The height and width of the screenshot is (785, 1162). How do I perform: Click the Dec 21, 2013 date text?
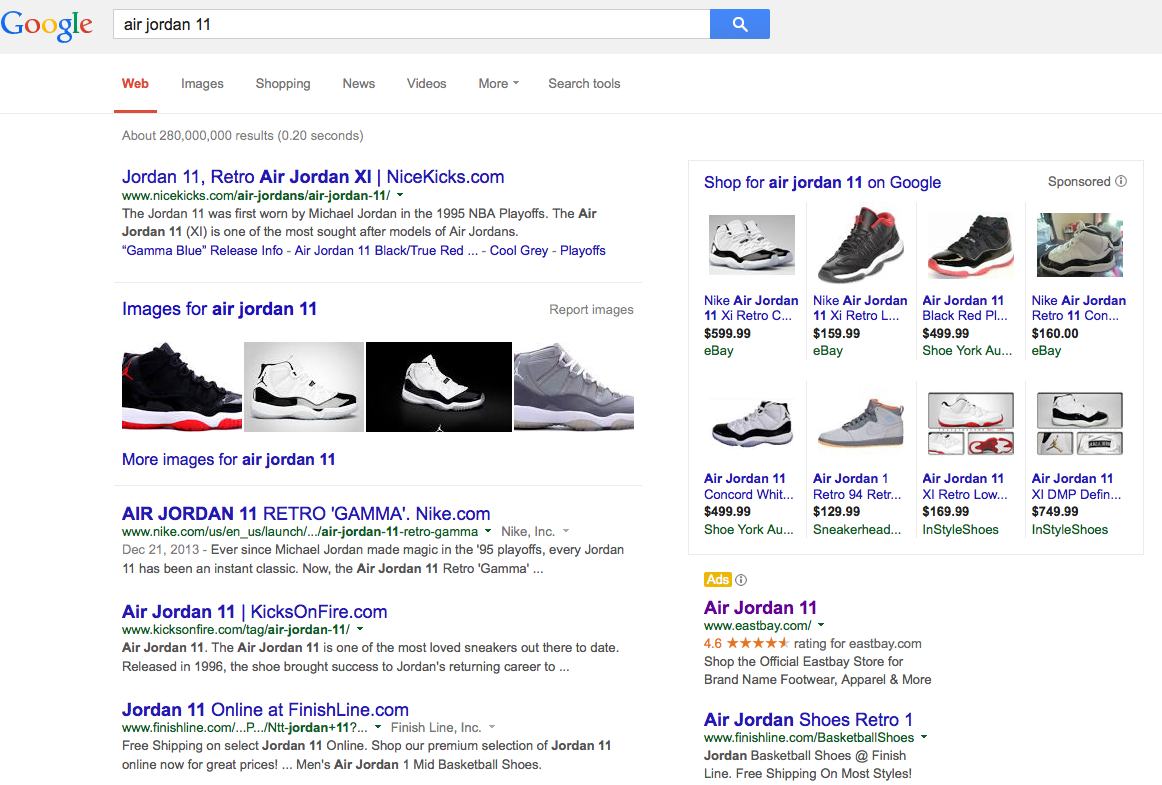[160, 549]
